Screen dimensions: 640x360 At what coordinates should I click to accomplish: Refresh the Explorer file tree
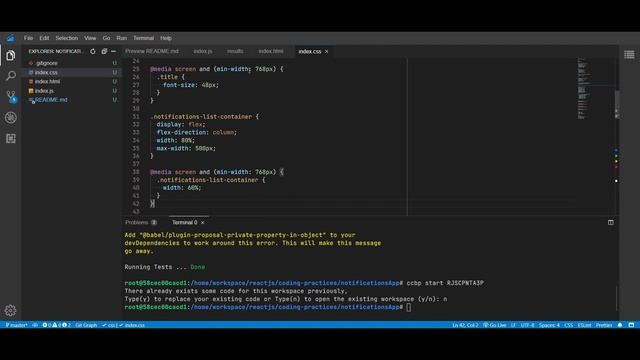(x=93, y=51)
